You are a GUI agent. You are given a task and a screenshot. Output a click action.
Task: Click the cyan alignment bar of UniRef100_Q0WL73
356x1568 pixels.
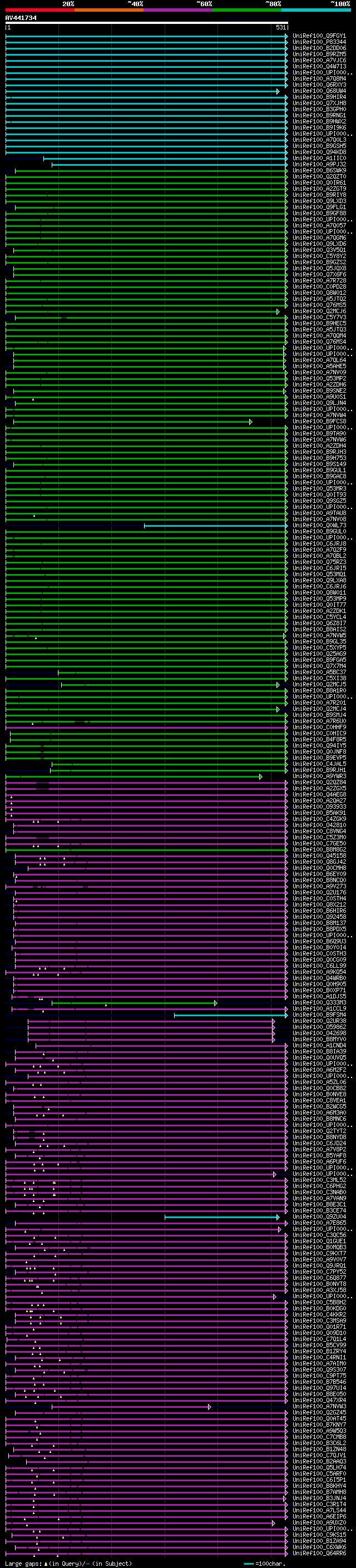click(215, 525)
